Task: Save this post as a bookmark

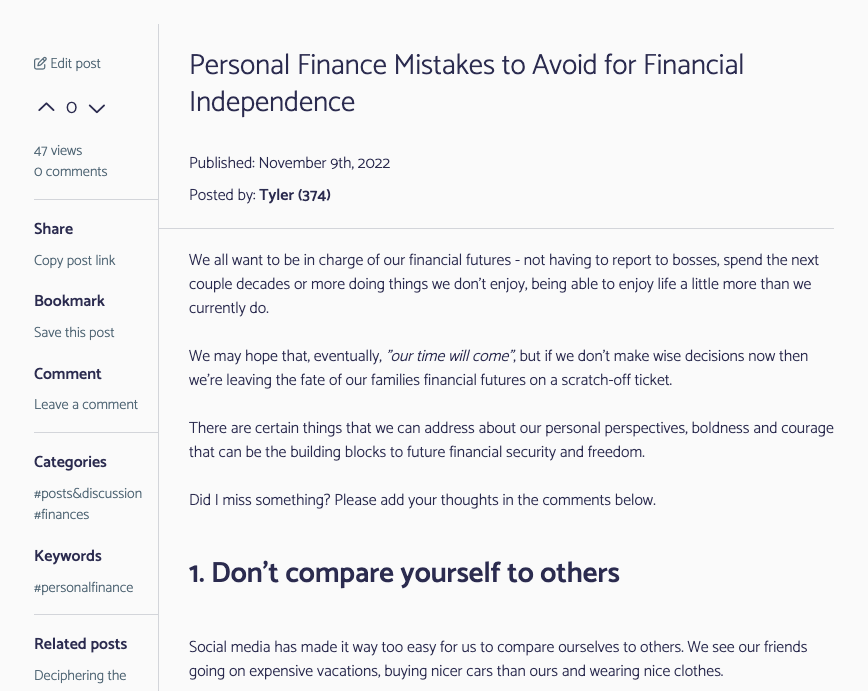Action: pos(74,332)
